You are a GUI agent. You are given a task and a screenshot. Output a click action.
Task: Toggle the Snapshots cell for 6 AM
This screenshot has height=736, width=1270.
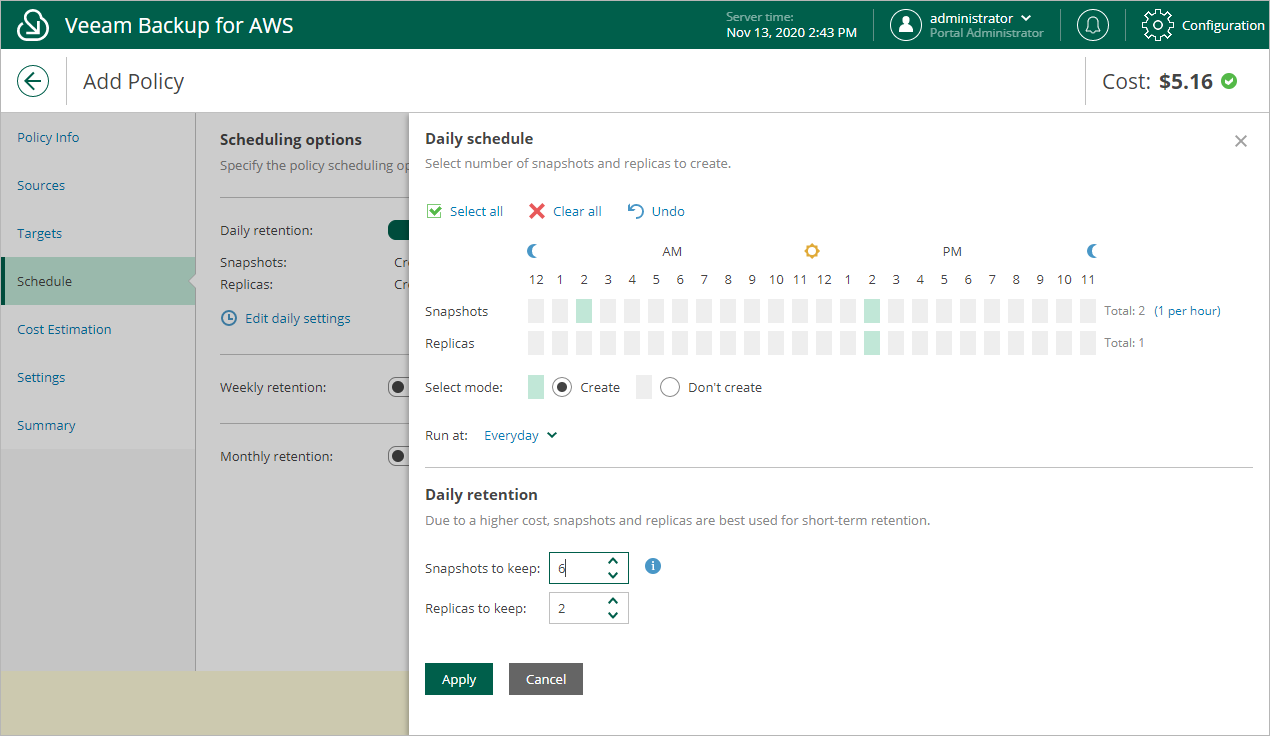[x=680, y=311]
